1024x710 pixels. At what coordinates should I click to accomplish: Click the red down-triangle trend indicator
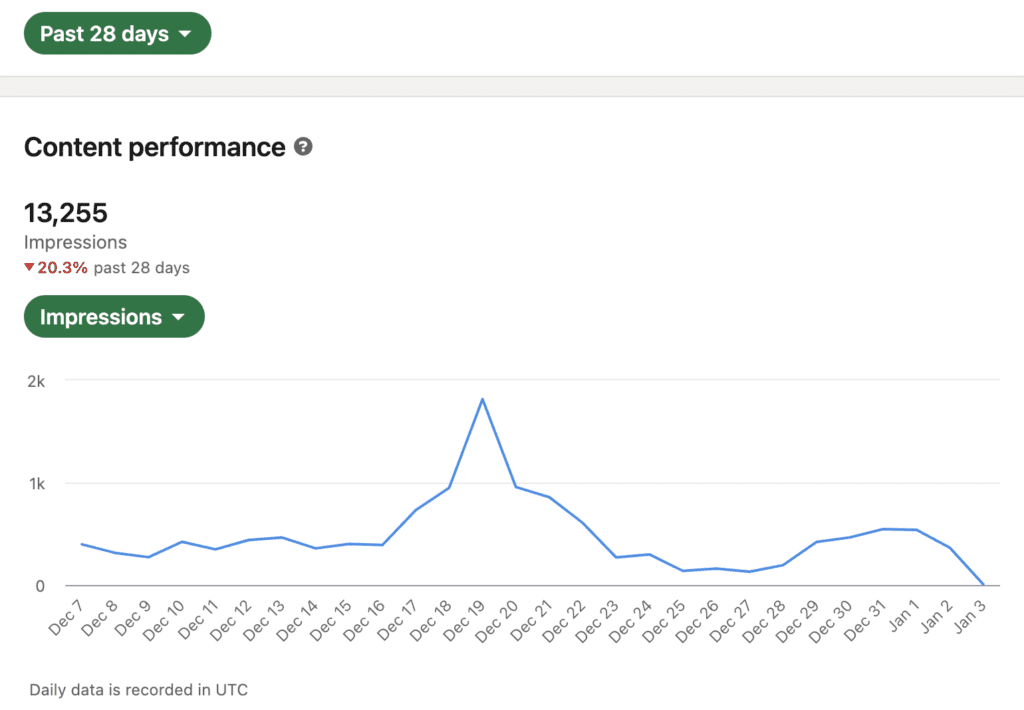(x=29, y=267)
